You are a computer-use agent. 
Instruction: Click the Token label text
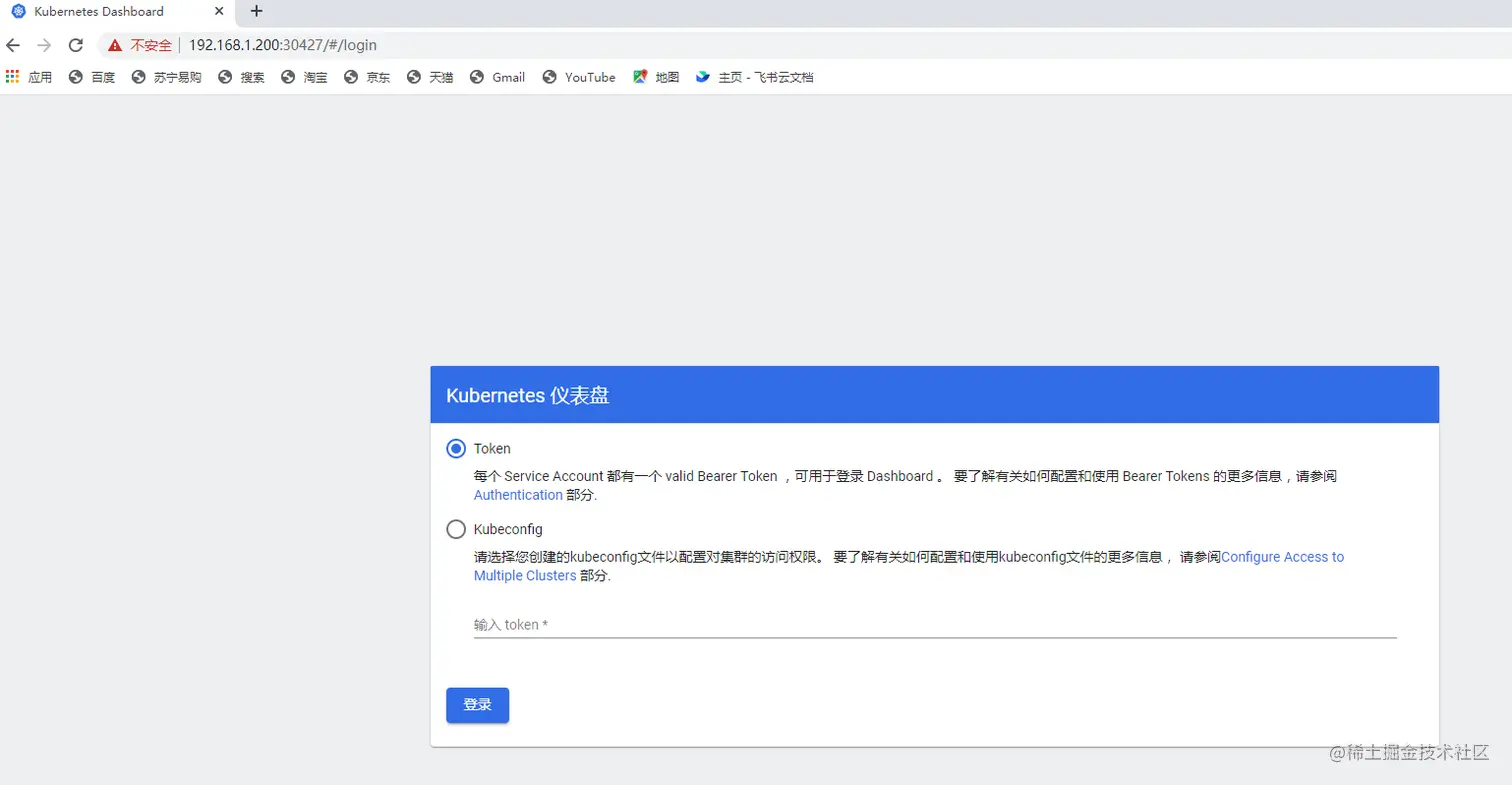pyautogui.click(x=492, y=449)
